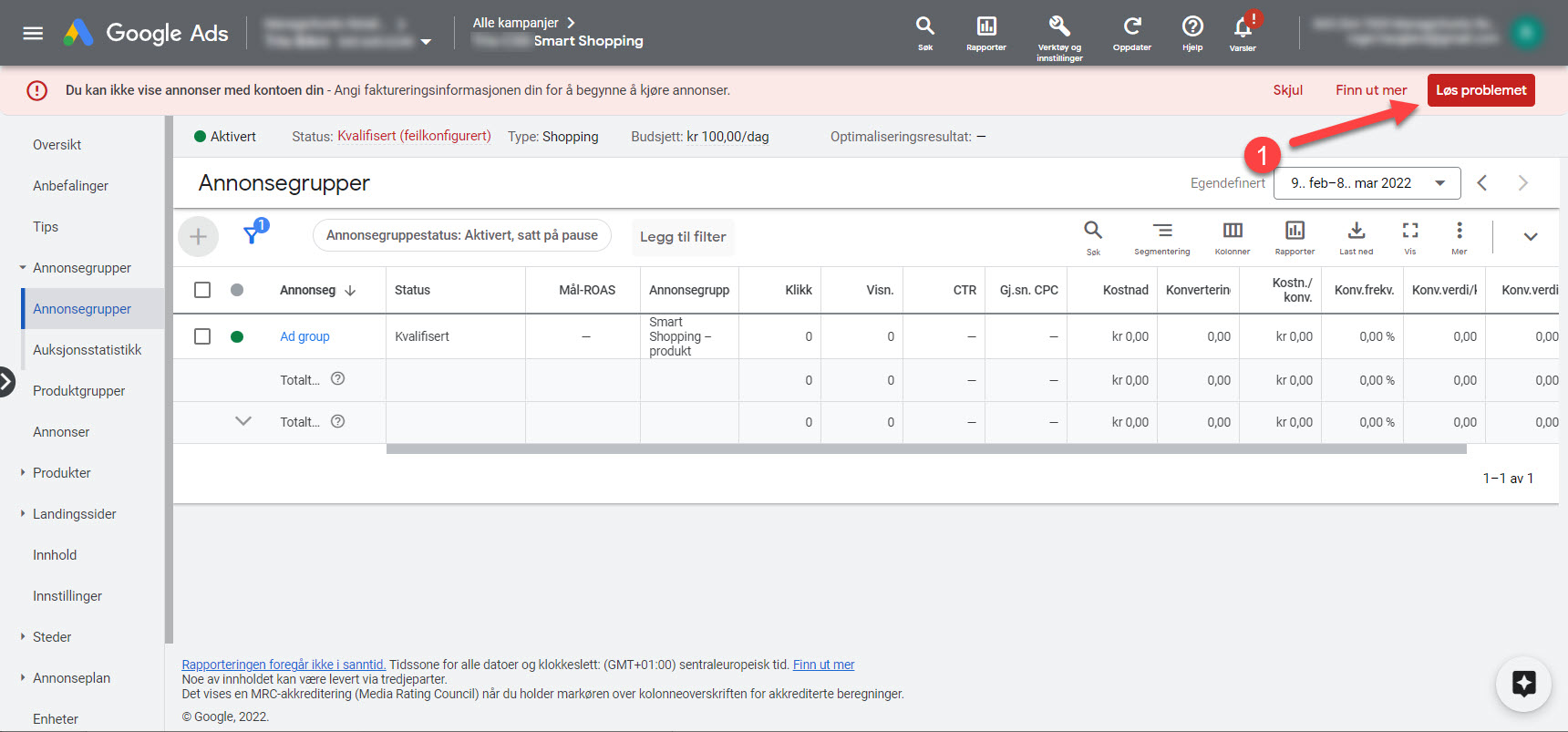Go to previous date range
This screenshot has width=1568, height=732.
1482,183
